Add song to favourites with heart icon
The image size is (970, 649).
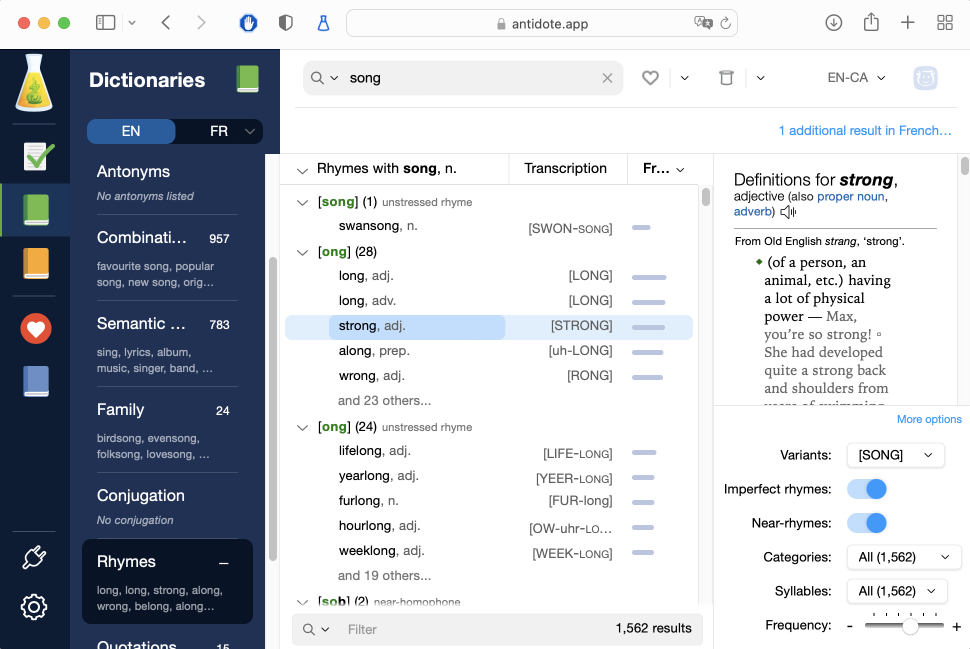click(x=650, y=78)
